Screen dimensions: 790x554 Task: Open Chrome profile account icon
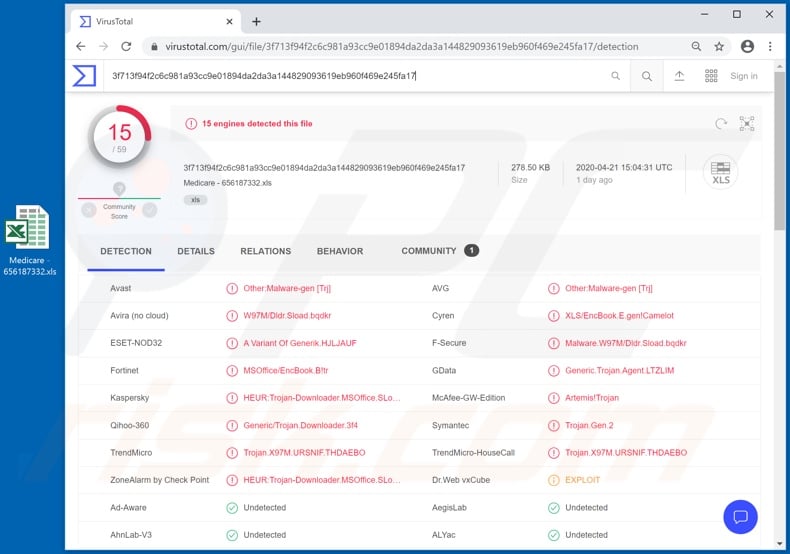(747, 46)
